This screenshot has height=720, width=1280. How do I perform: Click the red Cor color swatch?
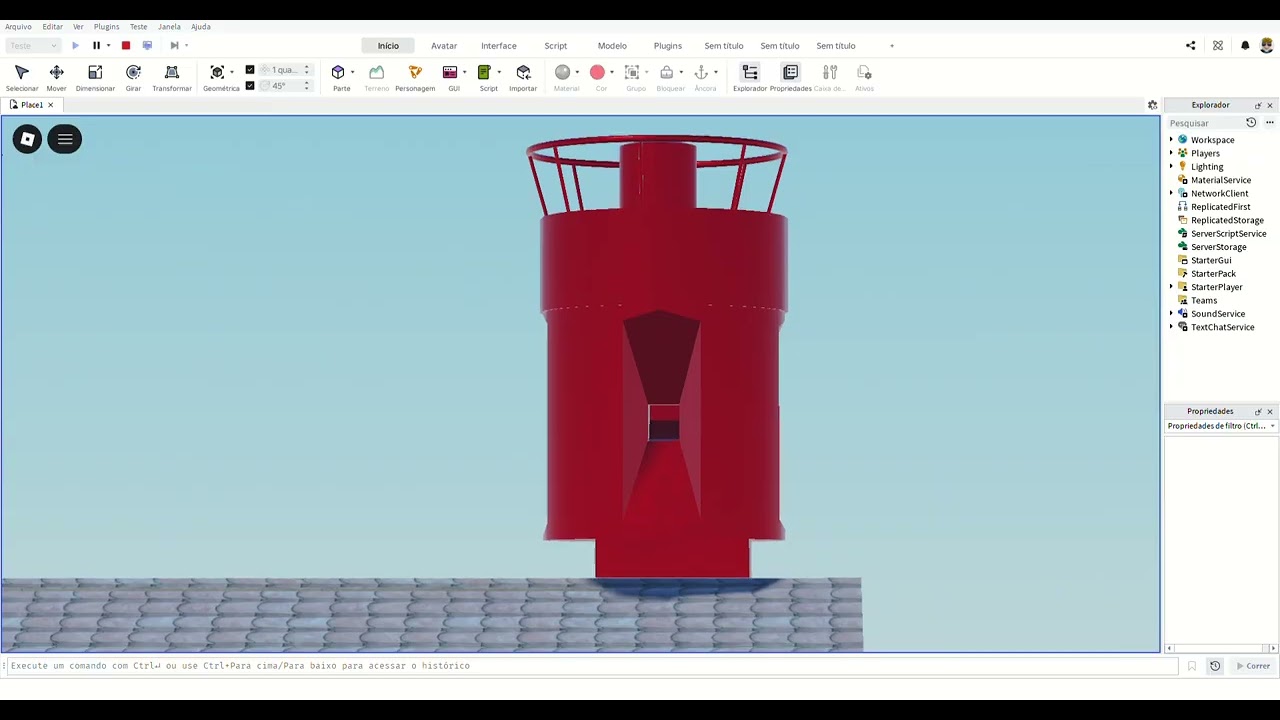[597, 72]
